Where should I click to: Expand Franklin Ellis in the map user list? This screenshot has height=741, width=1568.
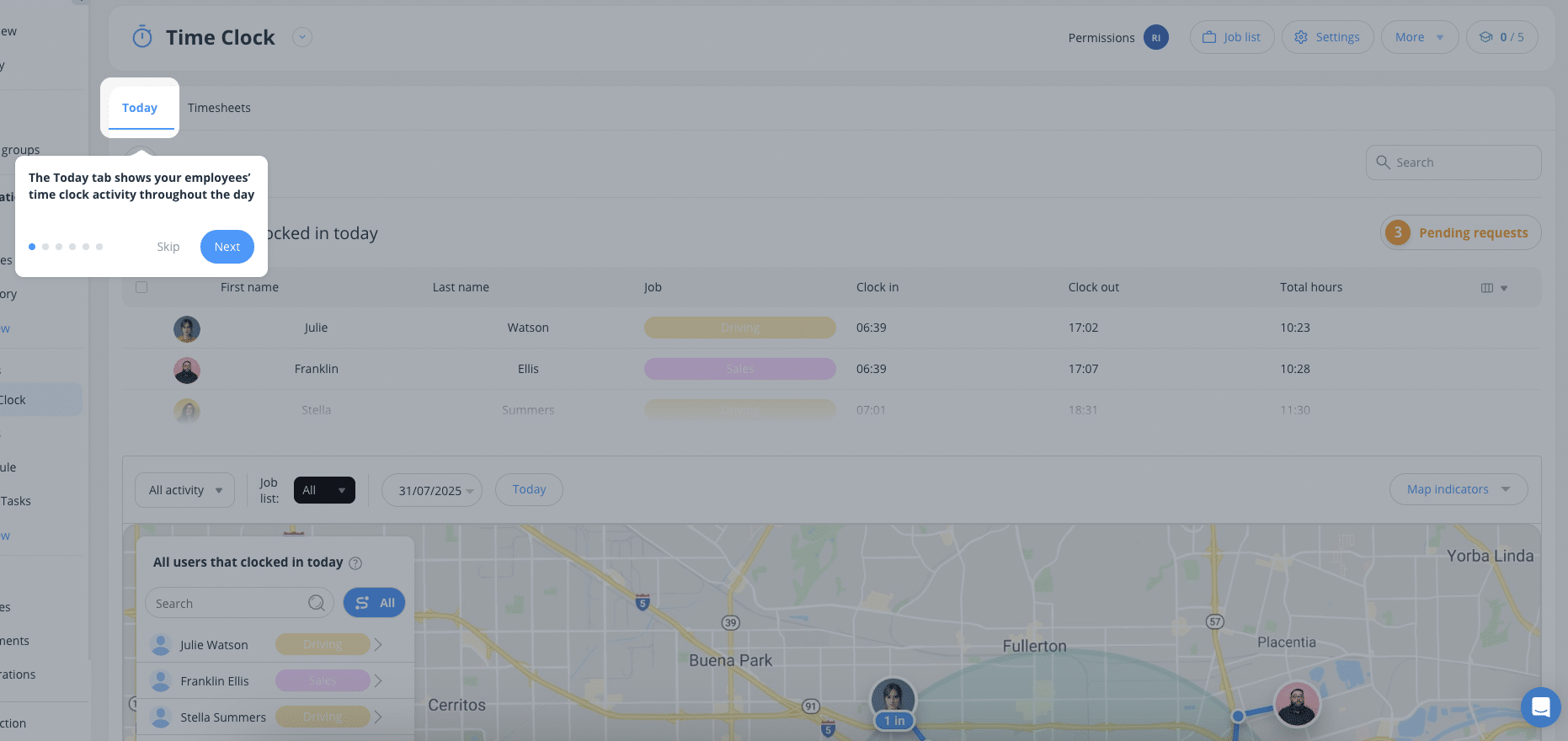tap(378, 681)
